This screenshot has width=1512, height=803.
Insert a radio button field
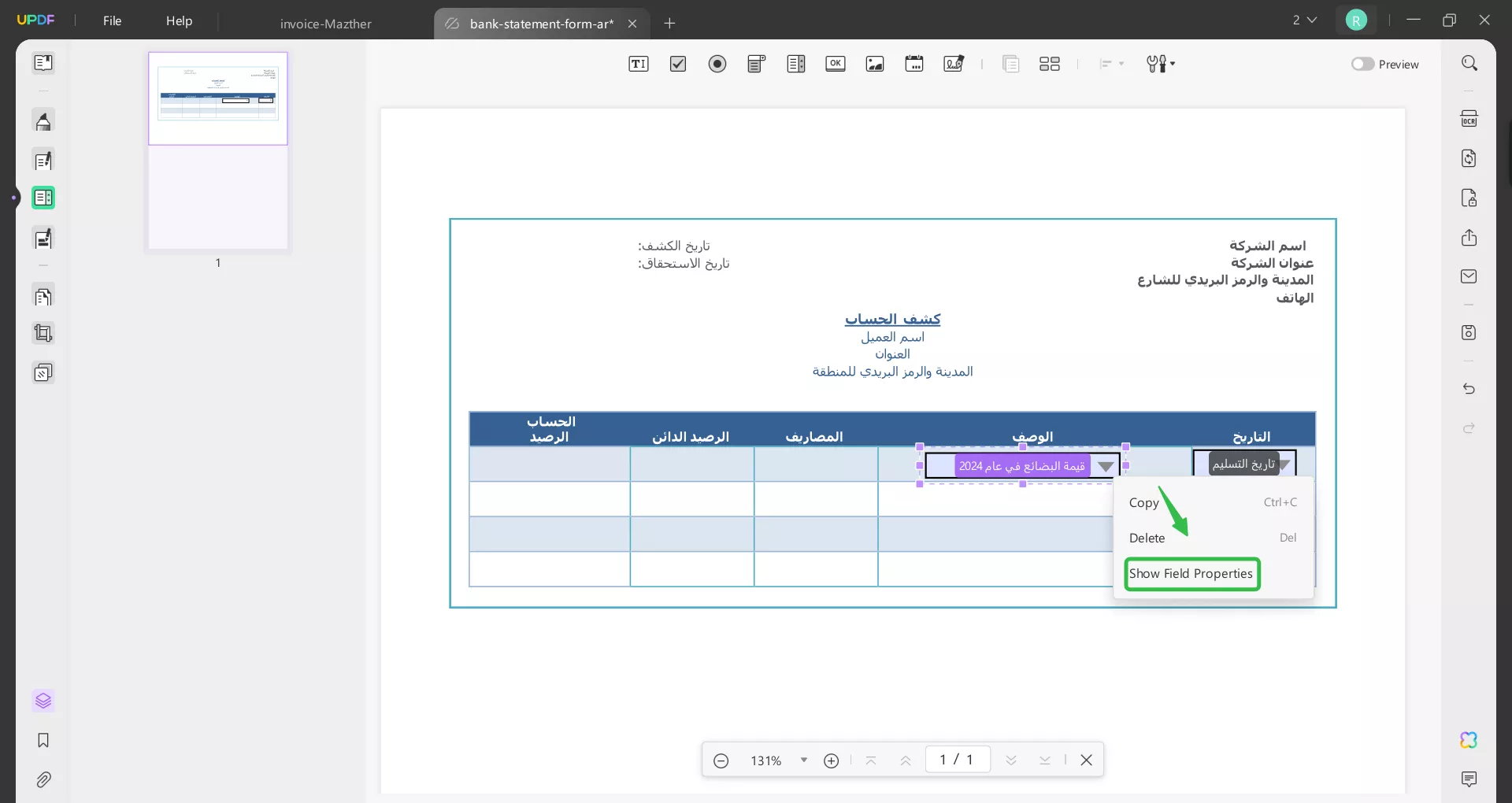pos(717,64)
